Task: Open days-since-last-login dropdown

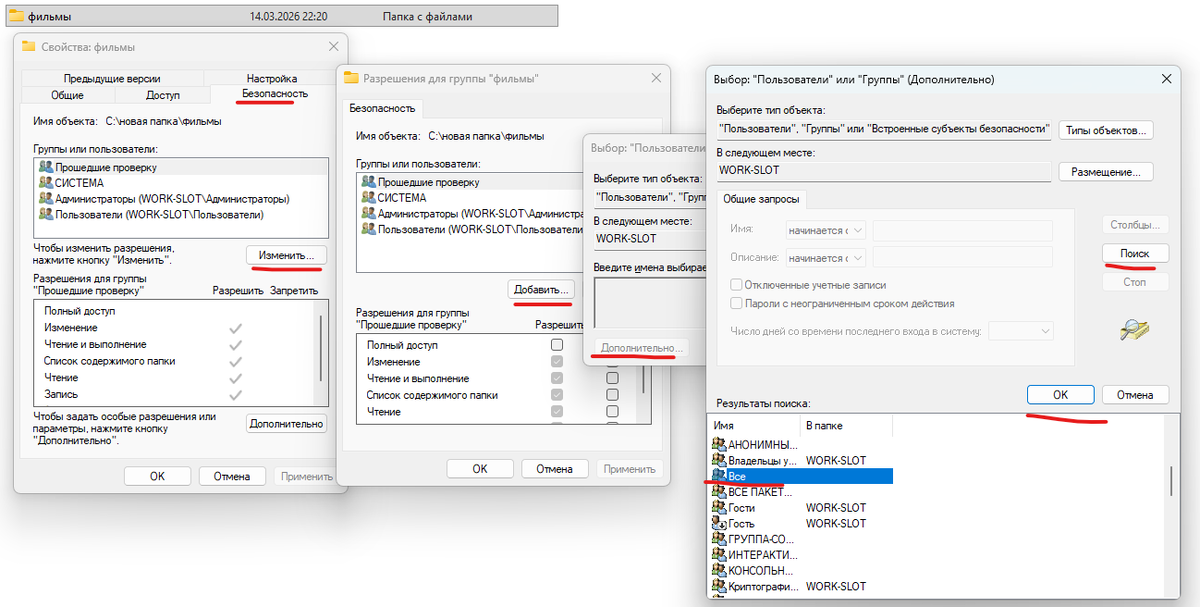Action: [x=1021, y=331]
